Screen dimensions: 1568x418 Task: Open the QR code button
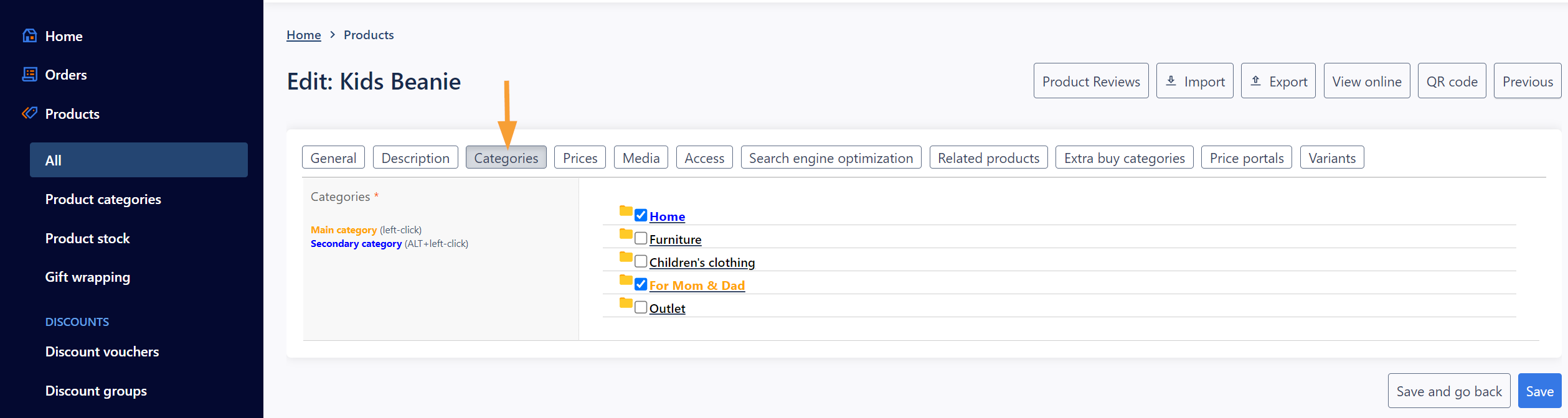[1452, 81]
